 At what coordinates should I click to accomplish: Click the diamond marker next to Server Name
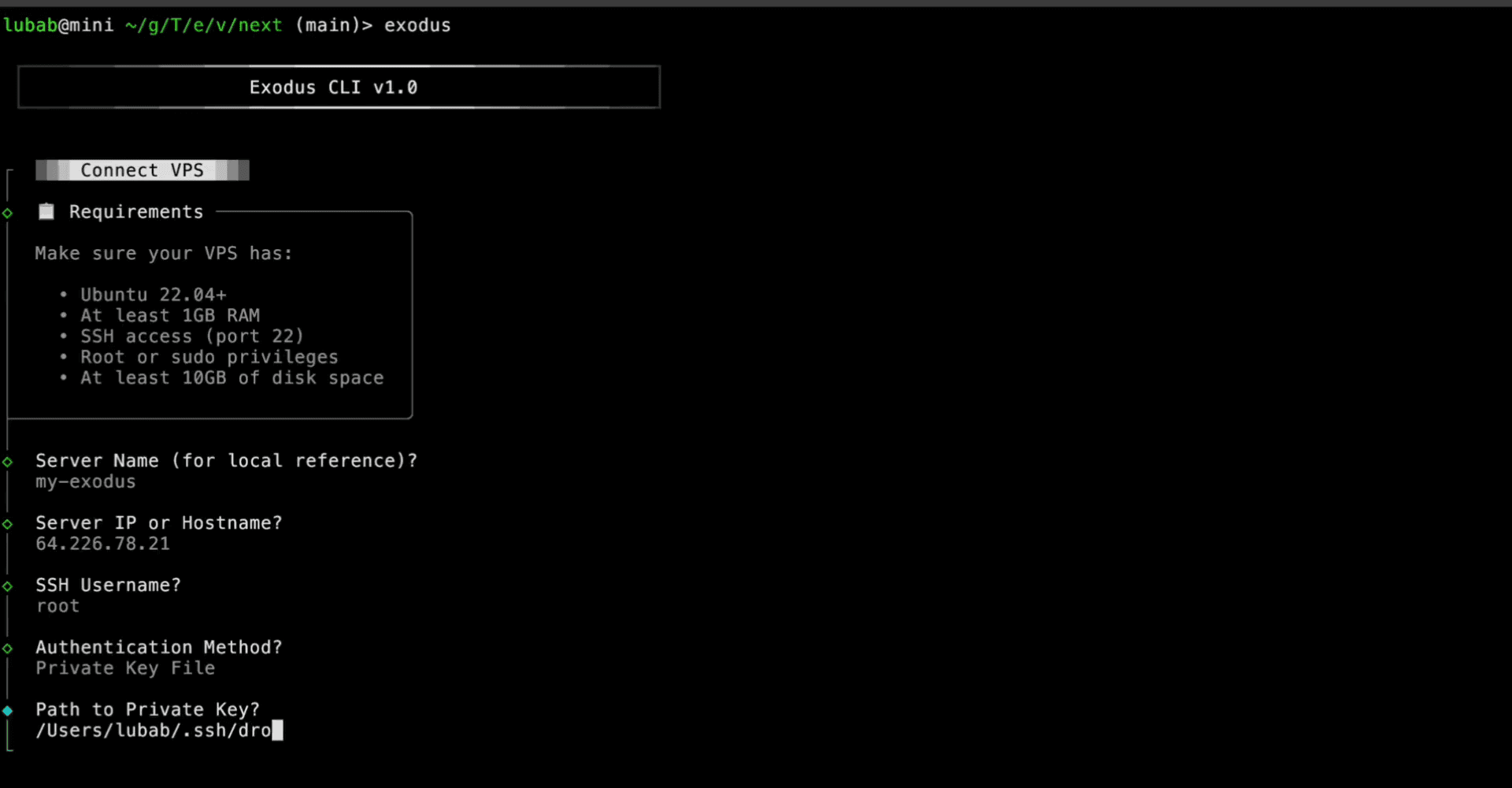[8, 462]
